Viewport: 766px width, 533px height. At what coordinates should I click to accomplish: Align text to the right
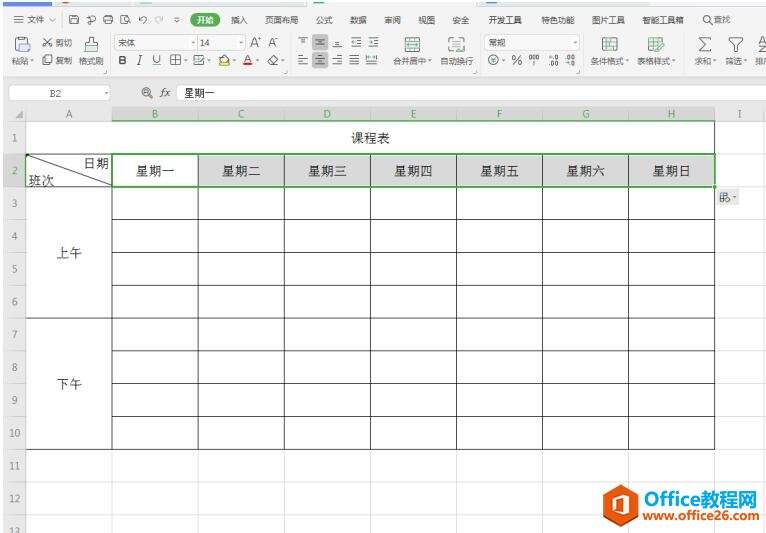point(337,60)
